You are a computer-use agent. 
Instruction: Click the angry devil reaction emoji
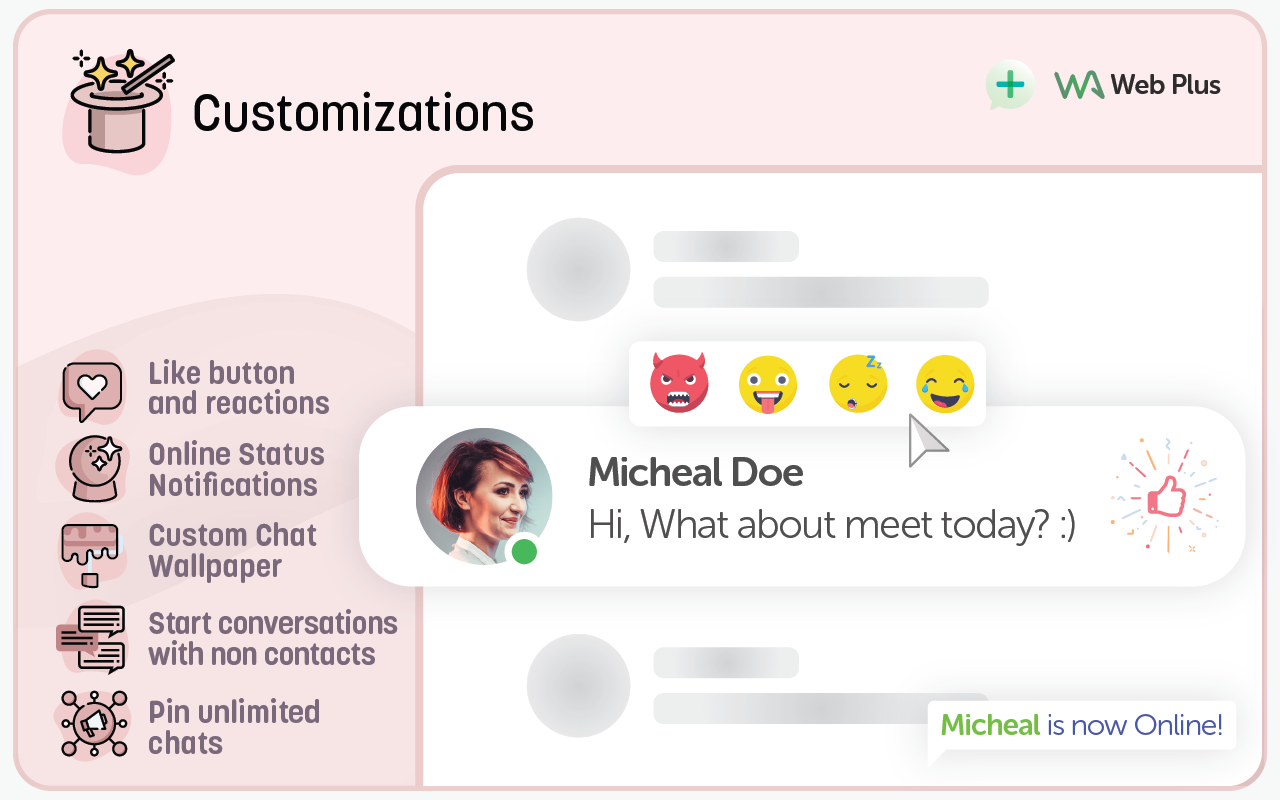[x=679, y=384]
